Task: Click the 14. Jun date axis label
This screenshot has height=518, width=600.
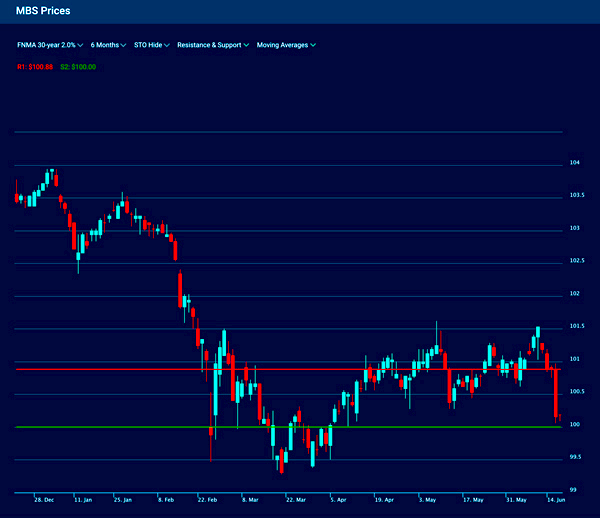Action: click(x=553, y=498)
